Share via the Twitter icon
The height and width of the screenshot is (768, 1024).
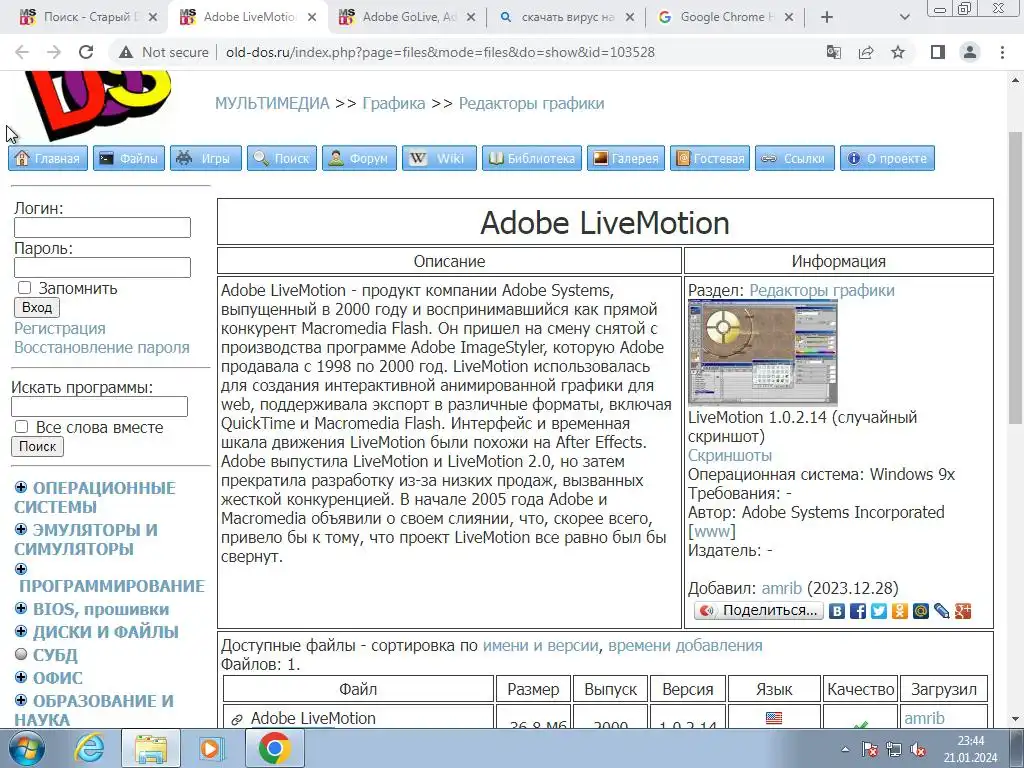coord(878,611)
